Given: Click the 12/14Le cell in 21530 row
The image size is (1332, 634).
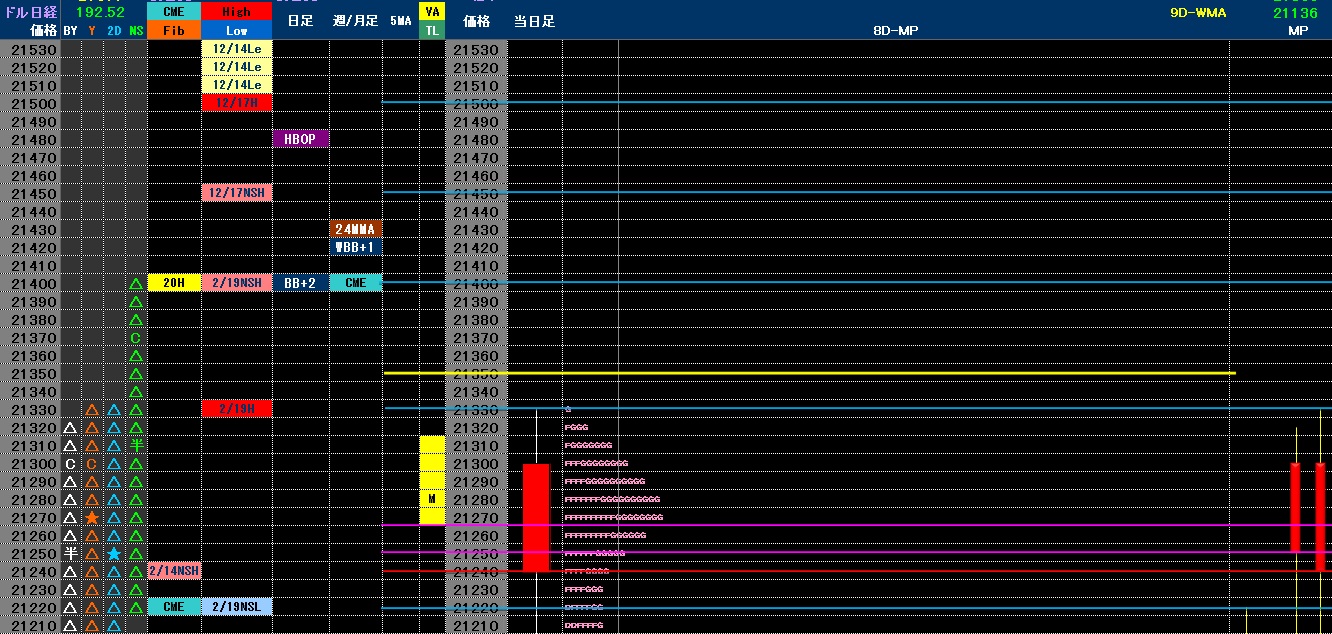Looking at the screenshot, I should 237,49.
